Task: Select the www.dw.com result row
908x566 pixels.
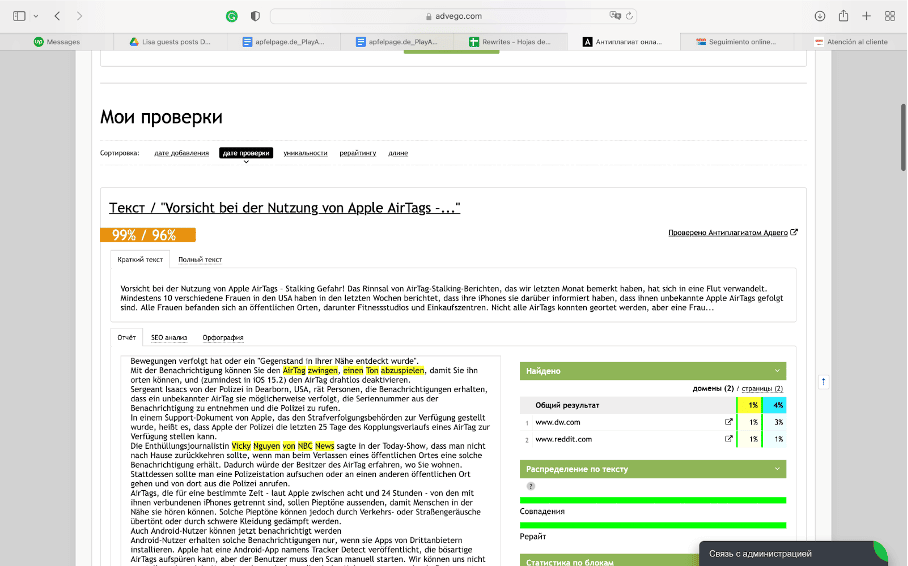Action: coord(653,422)
